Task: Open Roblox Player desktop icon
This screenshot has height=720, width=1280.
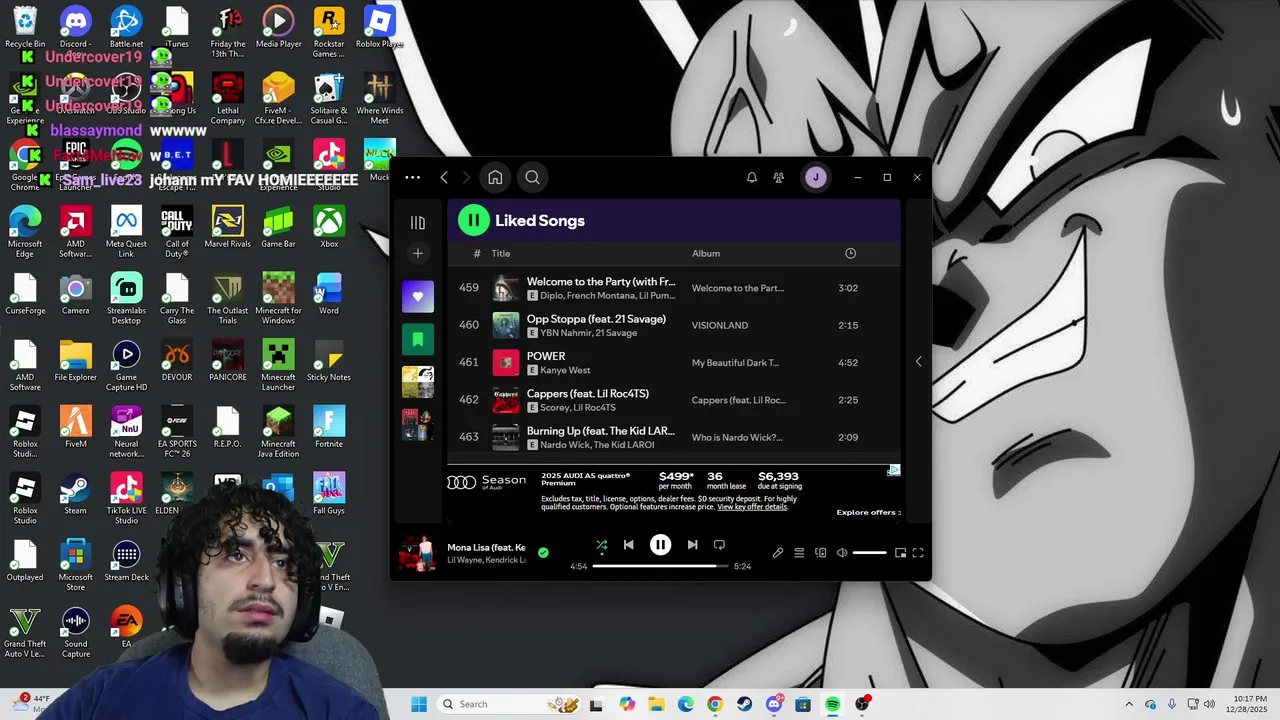Action: coord(379,27)
